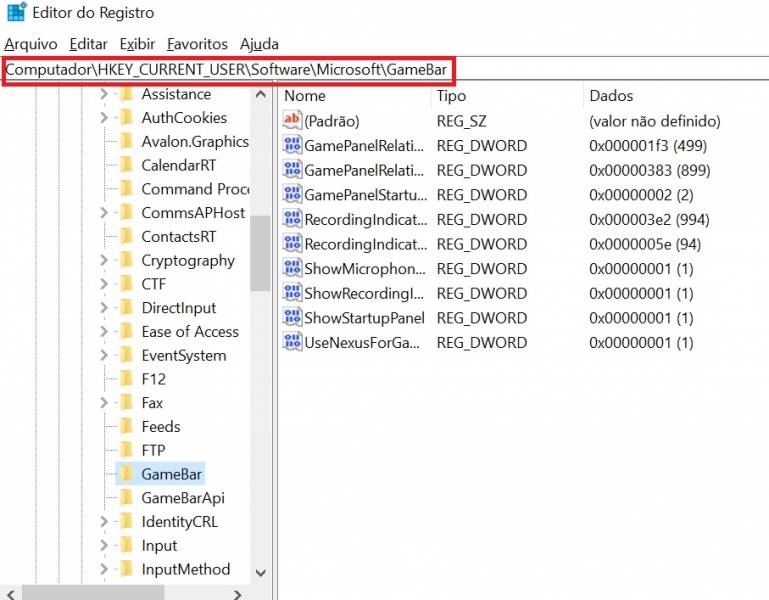Click the 0x00000002 (2) data cell
Screen dimensions: 769x600
click(x=641, y=195)
